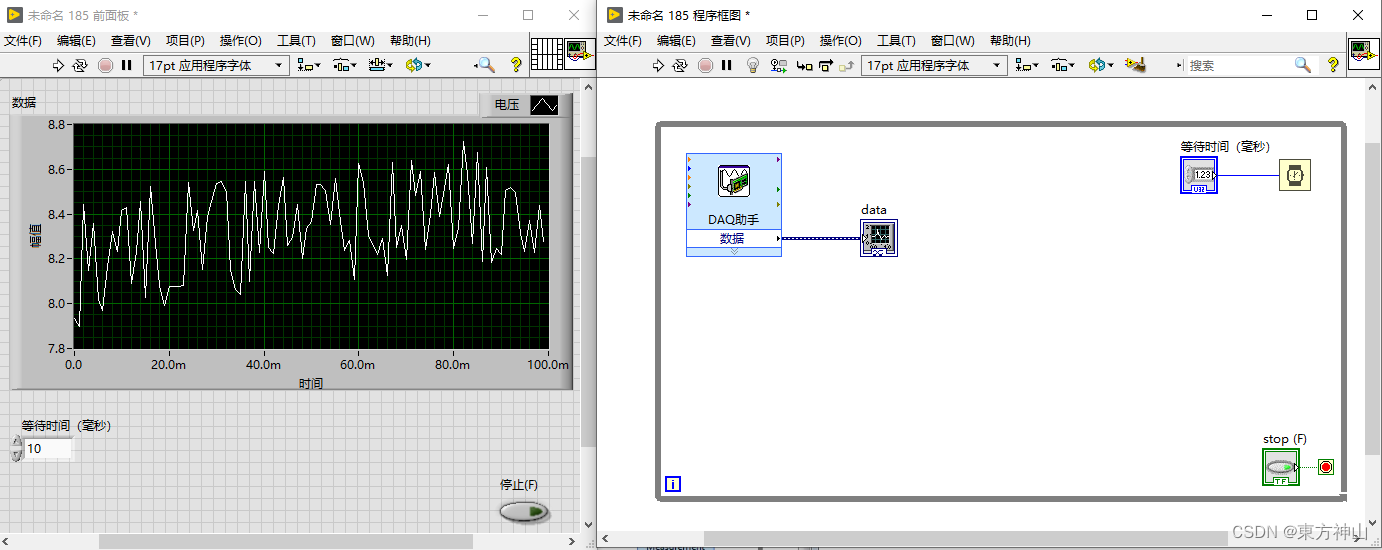Run the VI in front panel window
This screenshot has height=550, width=1382.
click(58, 65)
